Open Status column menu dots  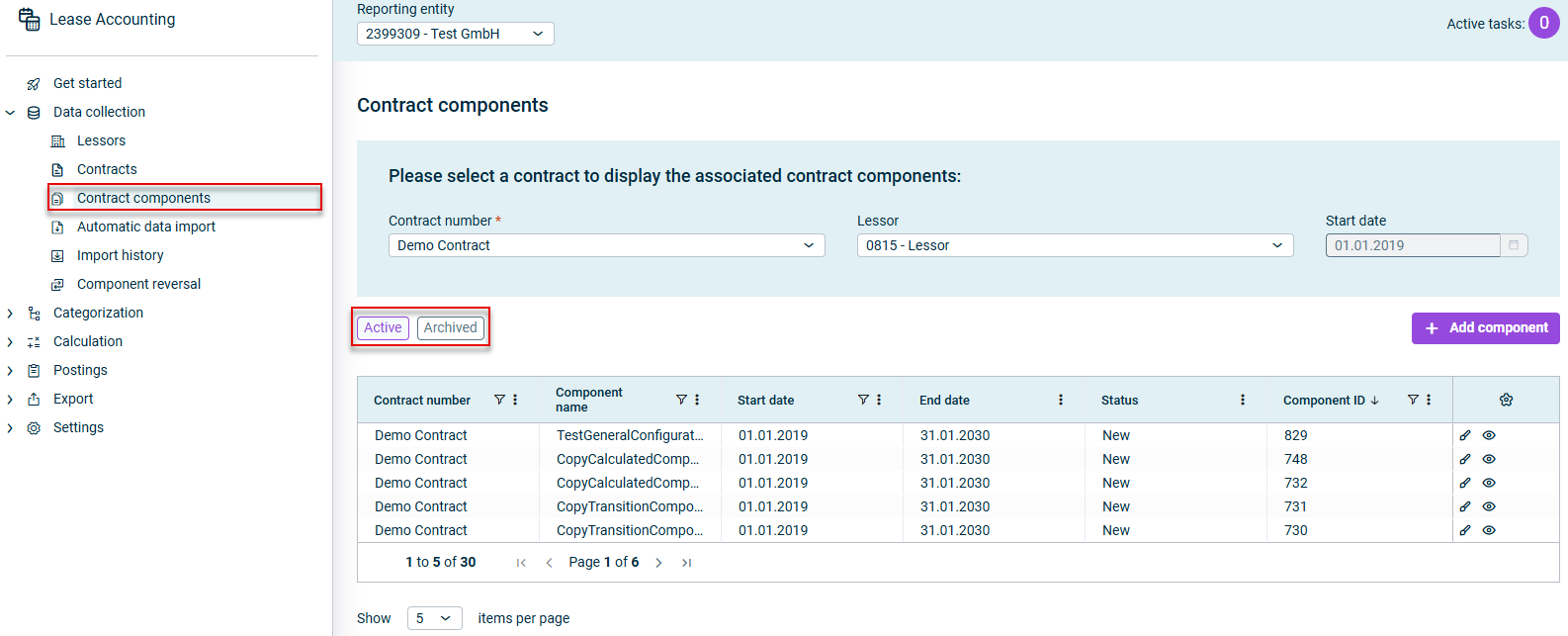[1243, 400]
